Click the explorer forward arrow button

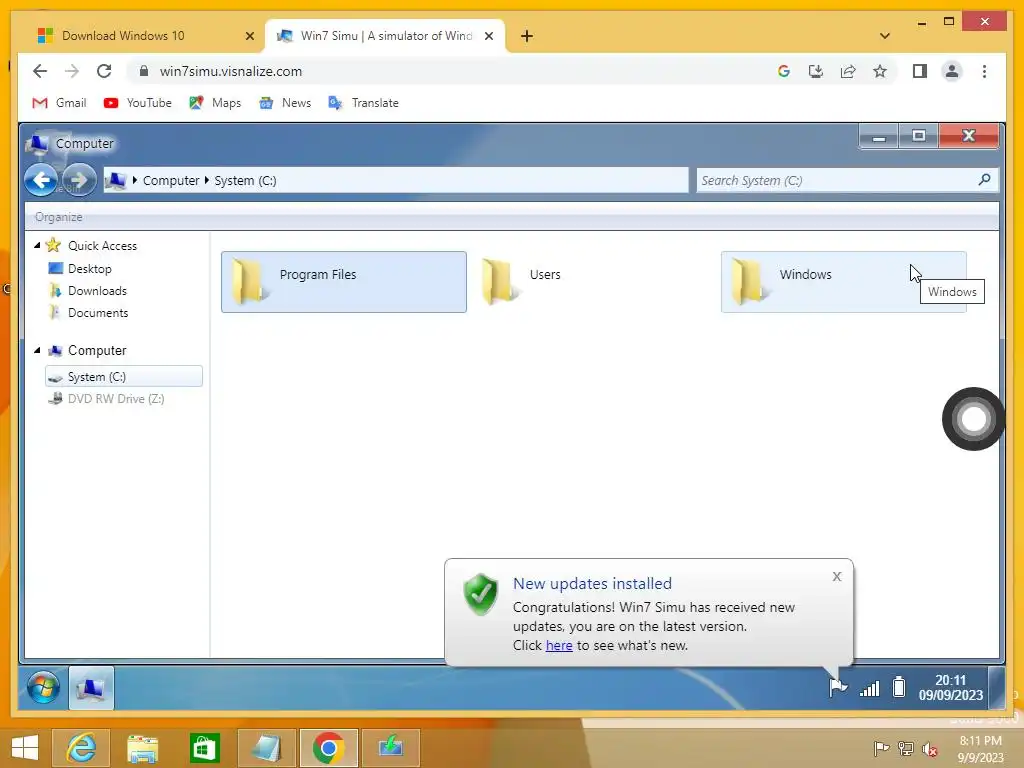[79, 180]
